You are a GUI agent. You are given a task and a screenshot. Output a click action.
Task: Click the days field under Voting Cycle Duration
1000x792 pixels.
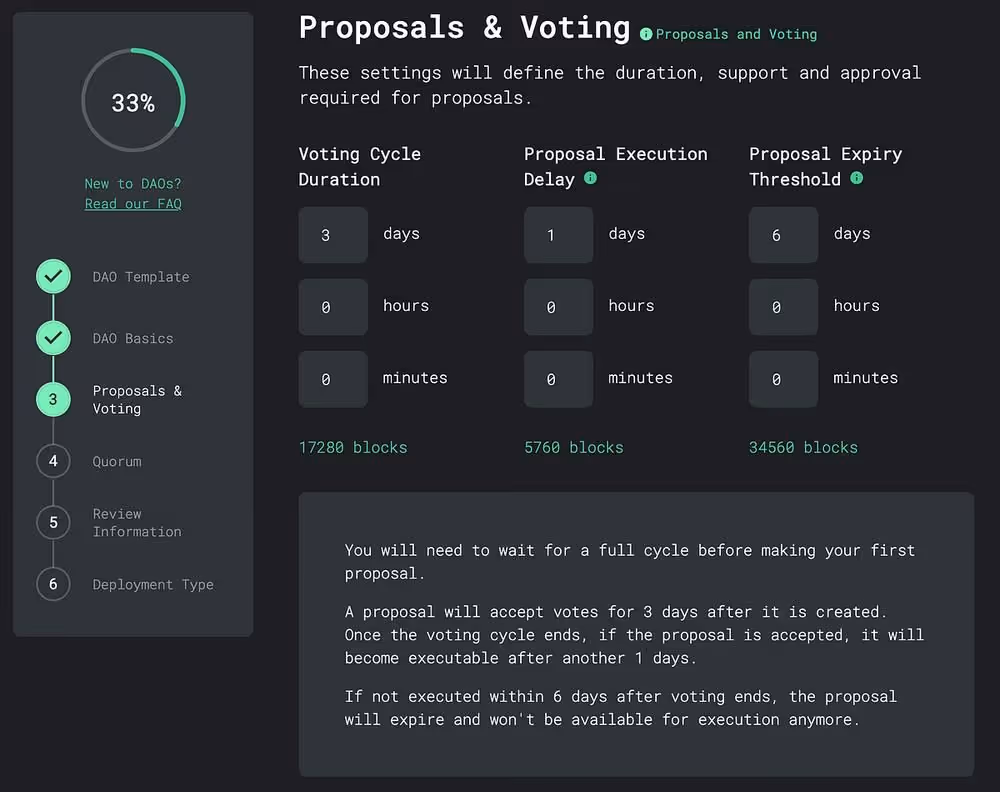click(333, 234)
